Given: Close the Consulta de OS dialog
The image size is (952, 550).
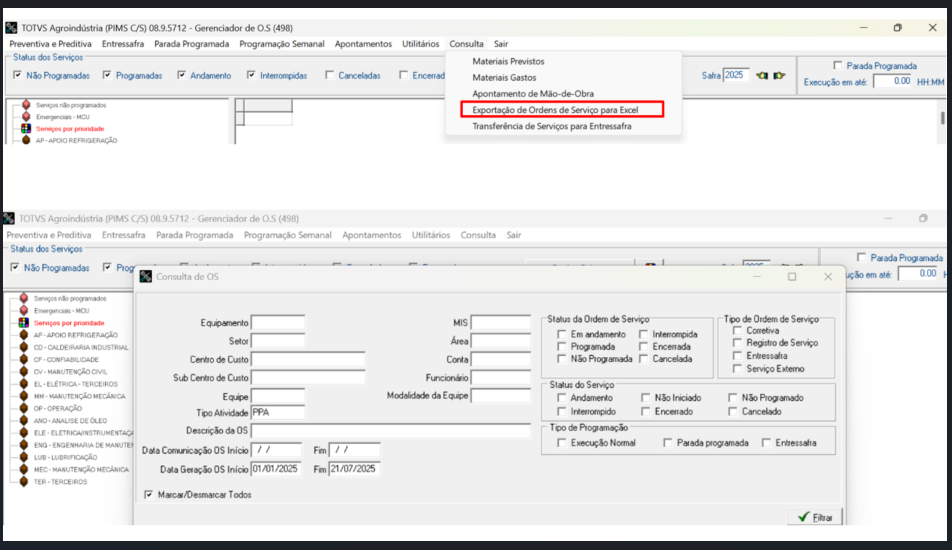Looking at the screenshot, I should click(828, 277).
